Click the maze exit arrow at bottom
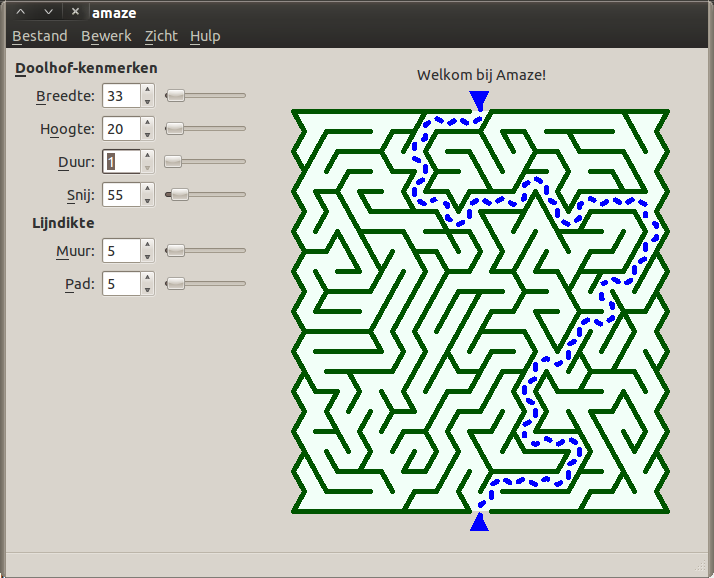Screen dimensions: 714x578 [x=479, y=522]
